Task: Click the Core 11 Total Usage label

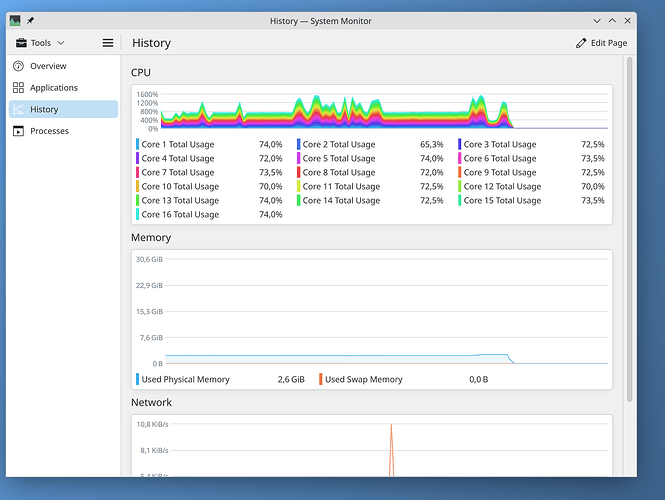Action: point(341,186)
